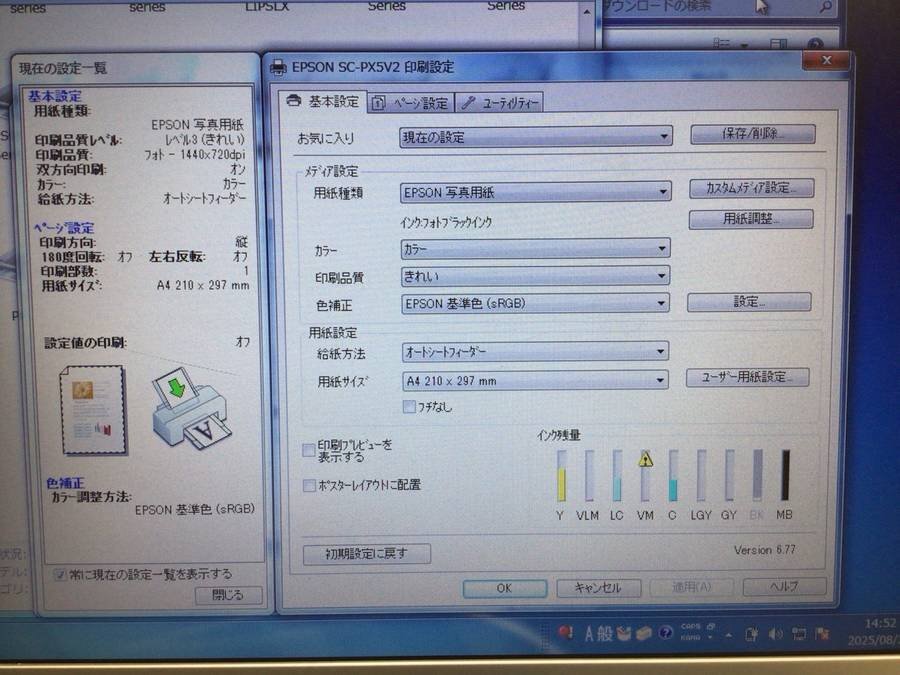Open the ユーティリティー tab
Screen dimensions: 900x675
[x=499, y=103]
